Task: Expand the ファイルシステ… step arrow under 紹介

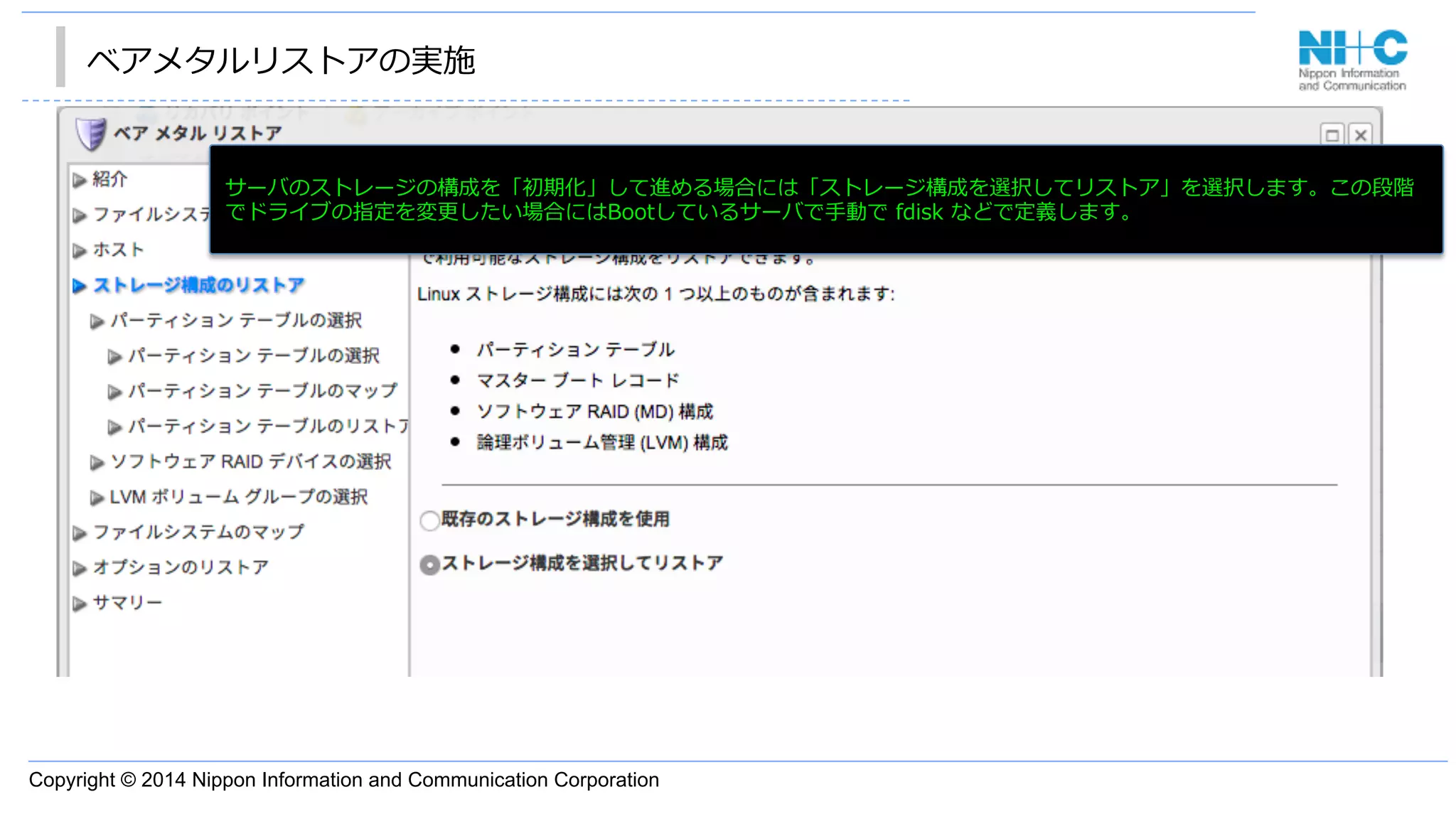Action: (80, 215)
